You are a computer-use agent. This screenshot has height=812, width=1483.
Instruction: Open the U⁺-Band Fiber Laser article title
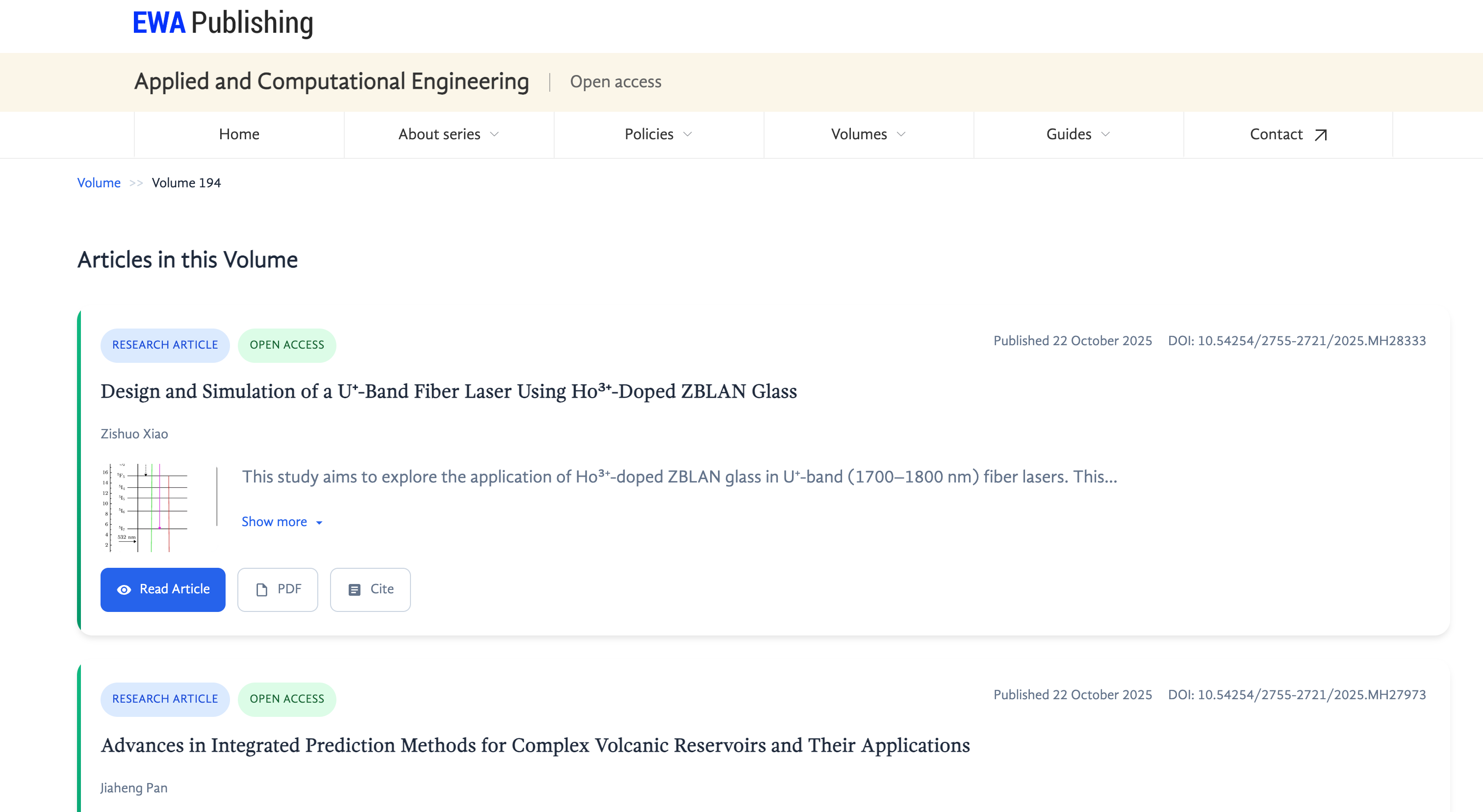448,391
